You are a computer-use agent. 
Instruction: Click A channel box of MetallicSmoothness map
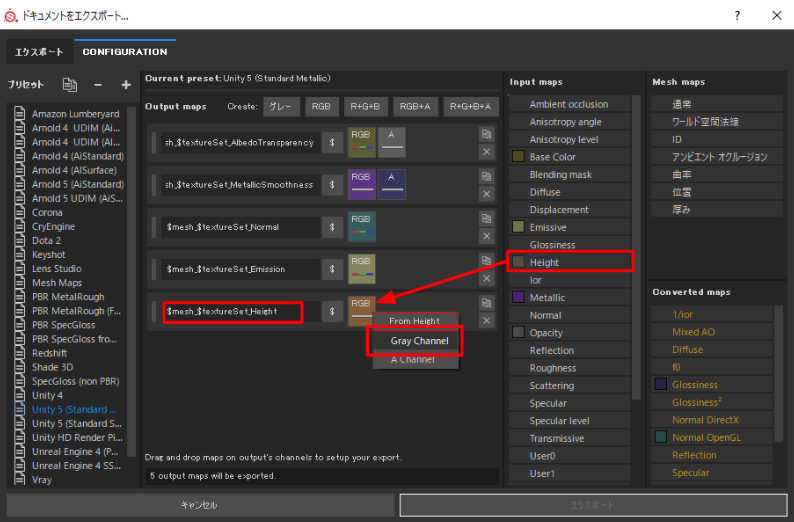[x=392, y=184]
